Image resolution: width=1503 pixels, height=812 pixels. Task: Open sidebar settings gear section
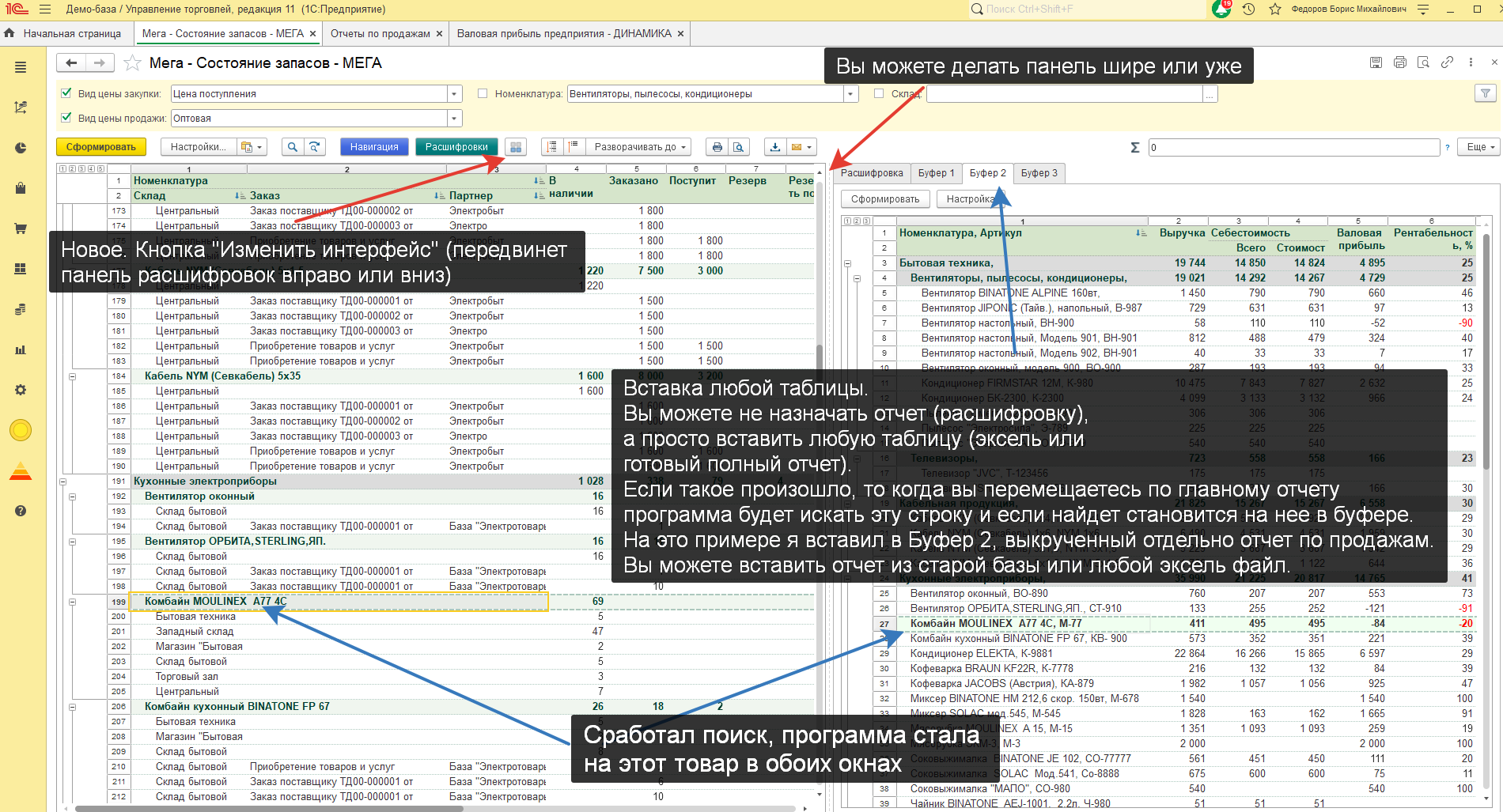[x=21, y=390]
